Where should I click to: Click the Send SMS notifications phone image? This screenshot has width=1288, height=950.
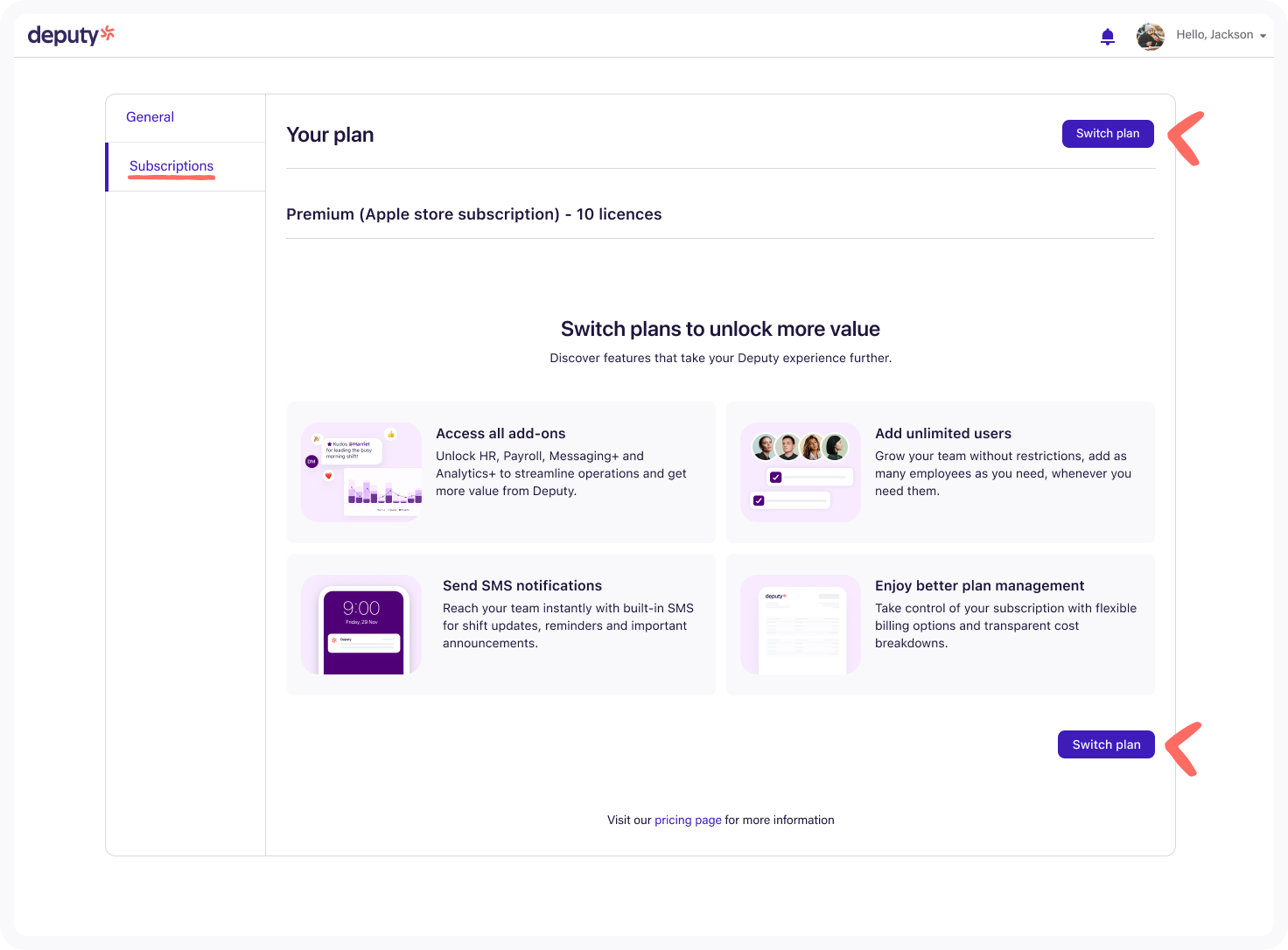click(361, 625)
